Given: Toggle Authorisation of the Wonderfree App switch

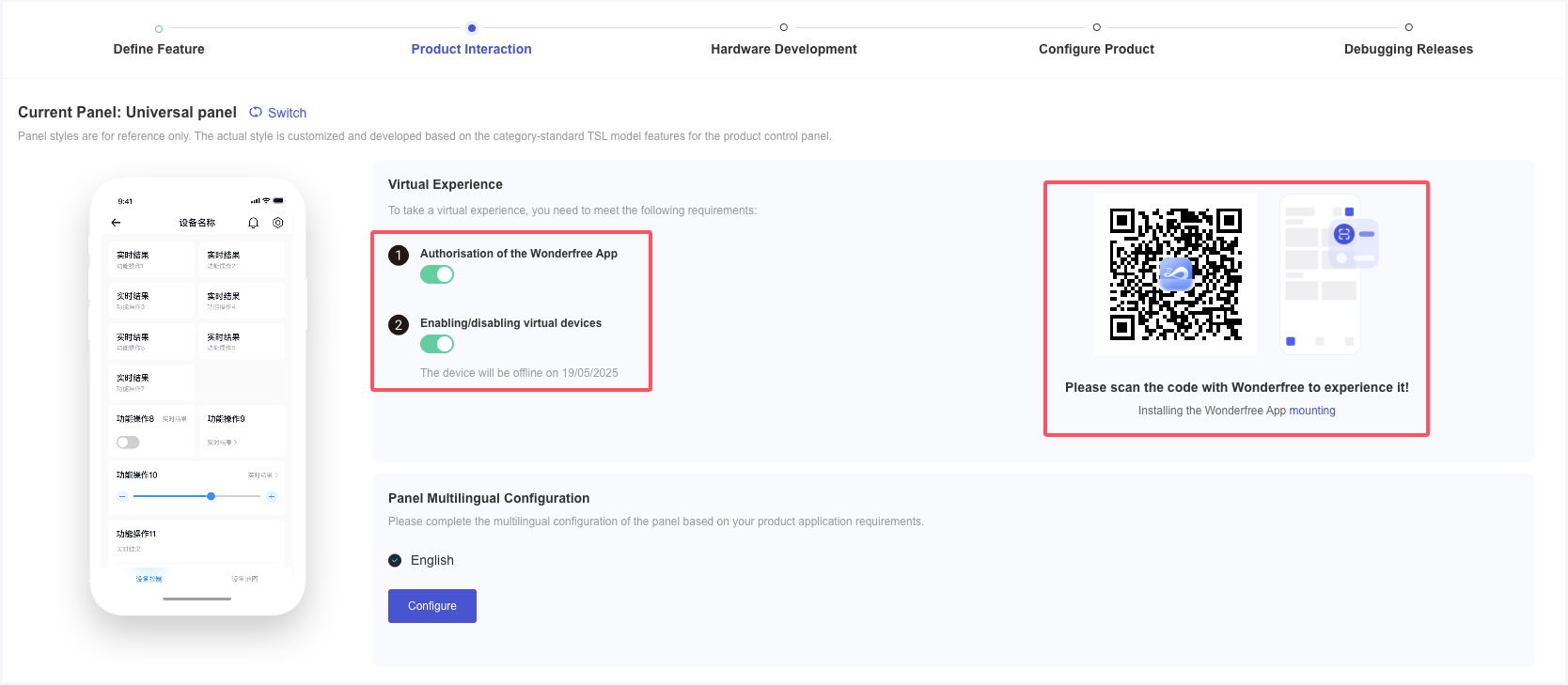Looking at the screenshot, I should pos(437,274).
